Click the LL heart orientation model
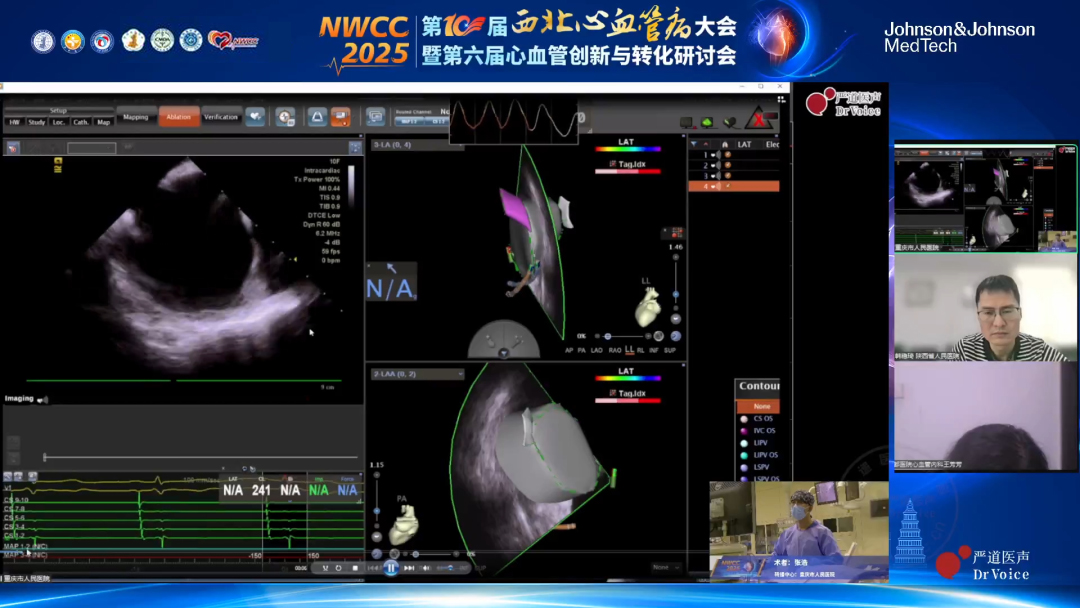Screen dimensions: 1080x608 point(647,306)
